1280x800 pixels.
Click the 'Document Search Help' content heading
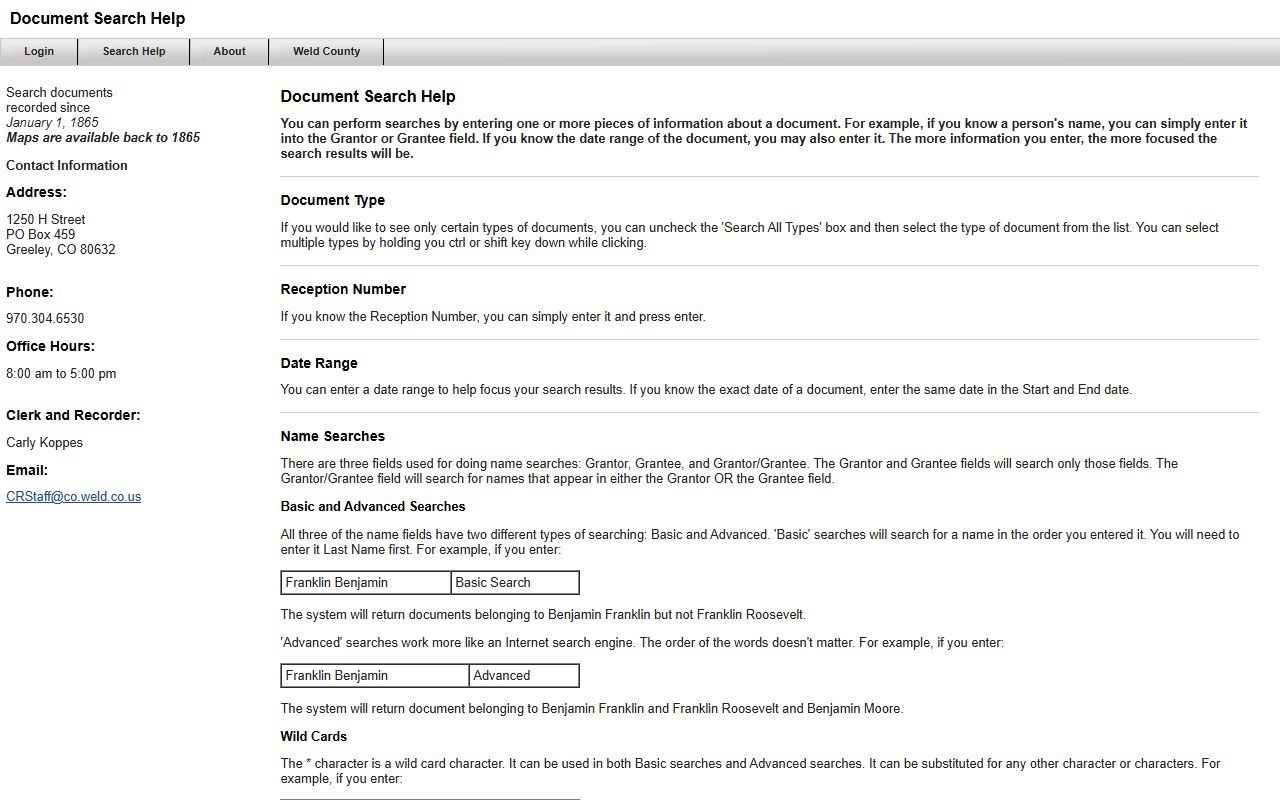click(368, 97)
